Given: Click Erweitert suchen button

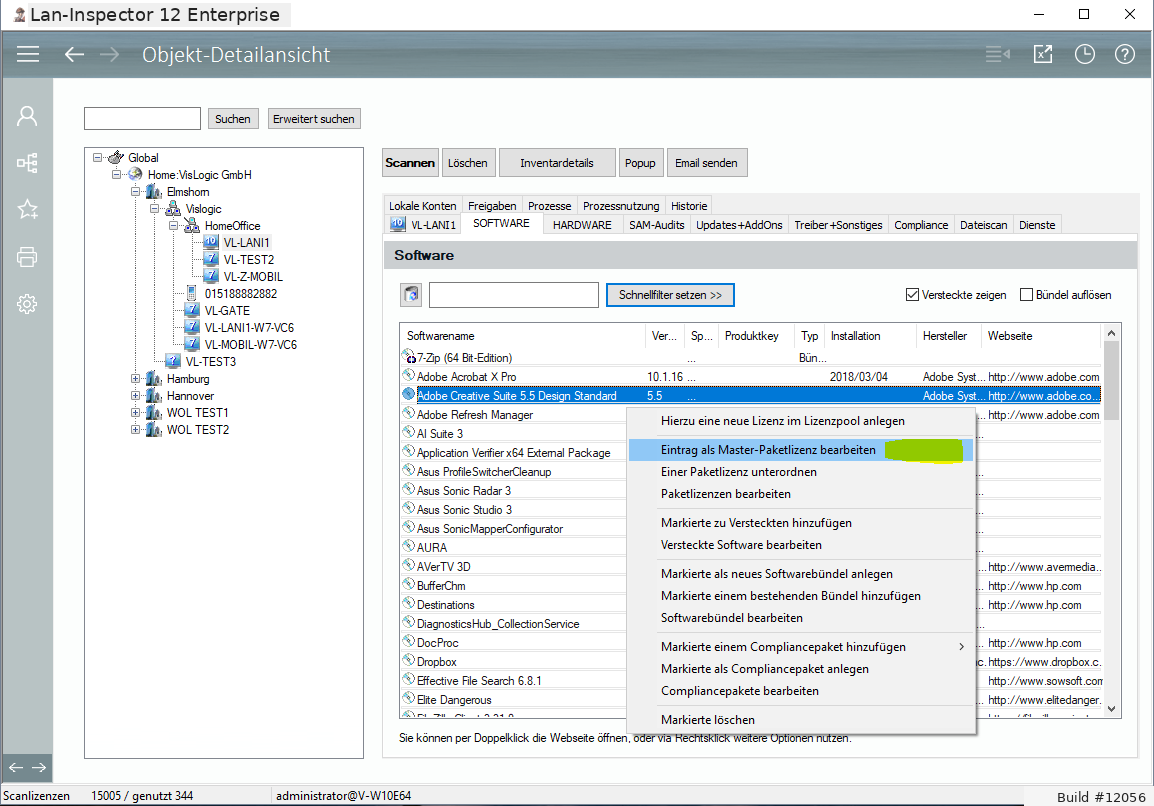Looking at the screenshot, I should (x=314, y=119).
